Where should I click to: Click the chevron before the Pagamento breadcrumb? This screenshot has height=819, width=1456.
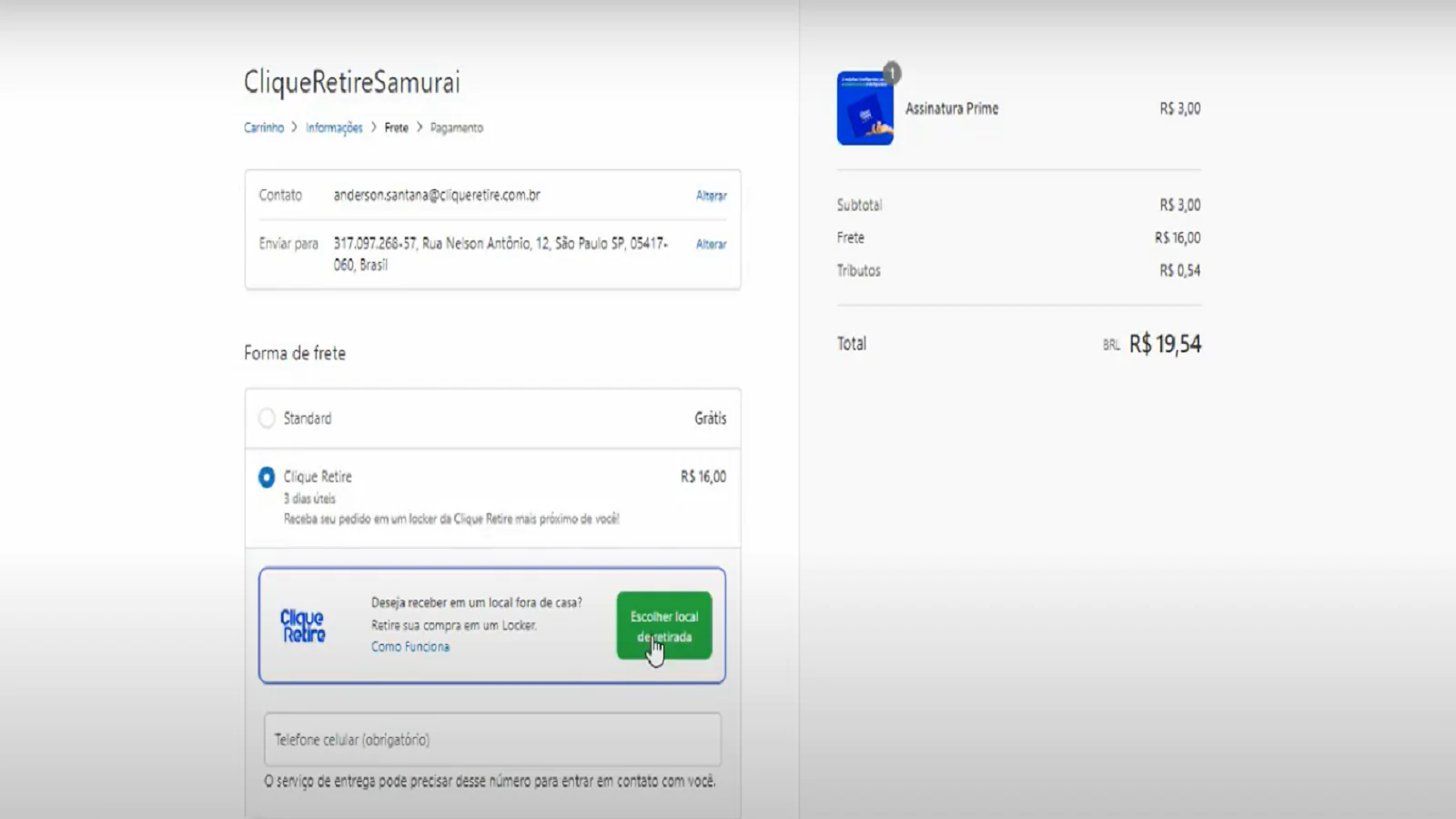point(420,127)
